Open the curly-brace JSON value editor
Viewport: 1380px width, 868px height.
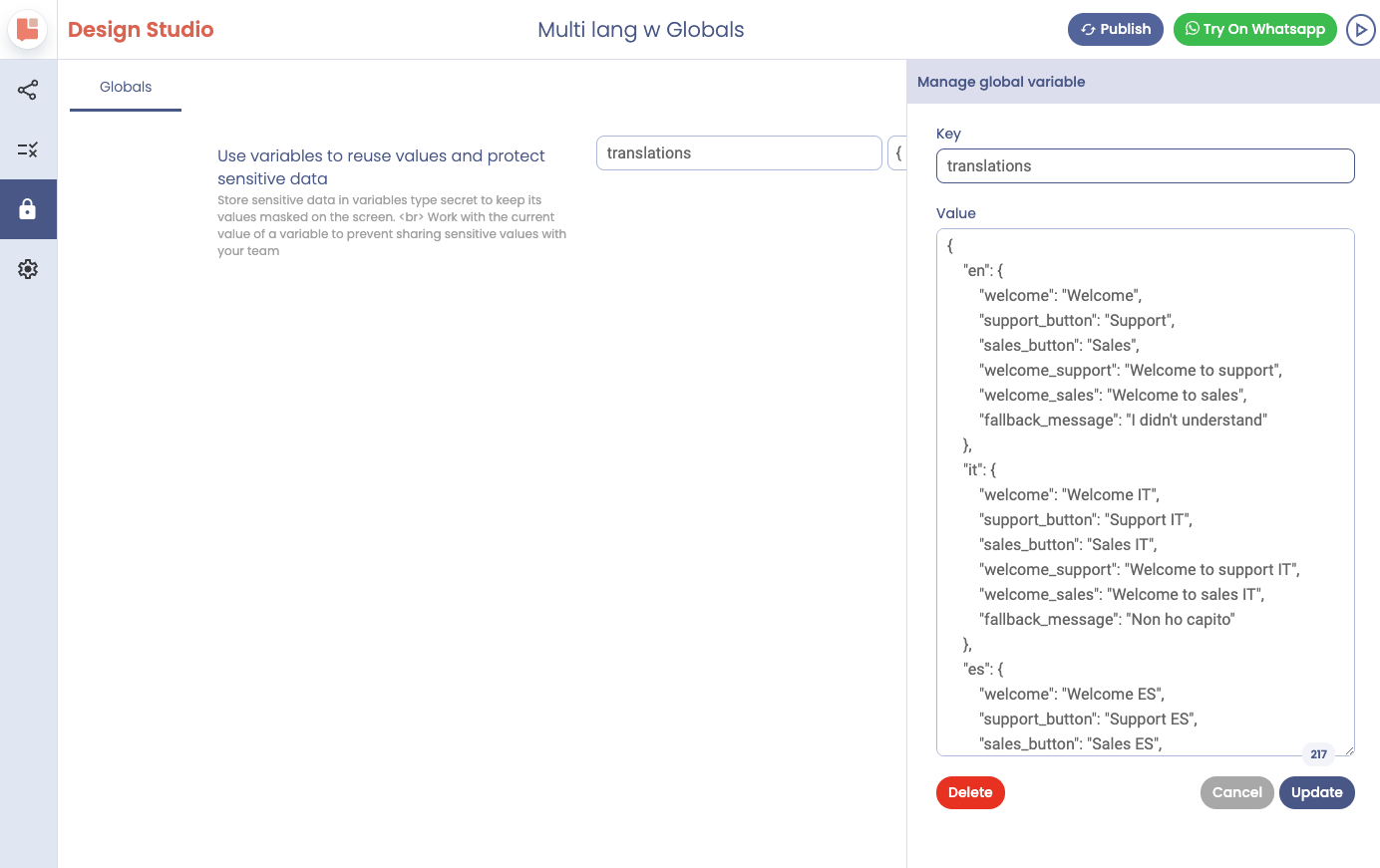[x=898, y=152]
